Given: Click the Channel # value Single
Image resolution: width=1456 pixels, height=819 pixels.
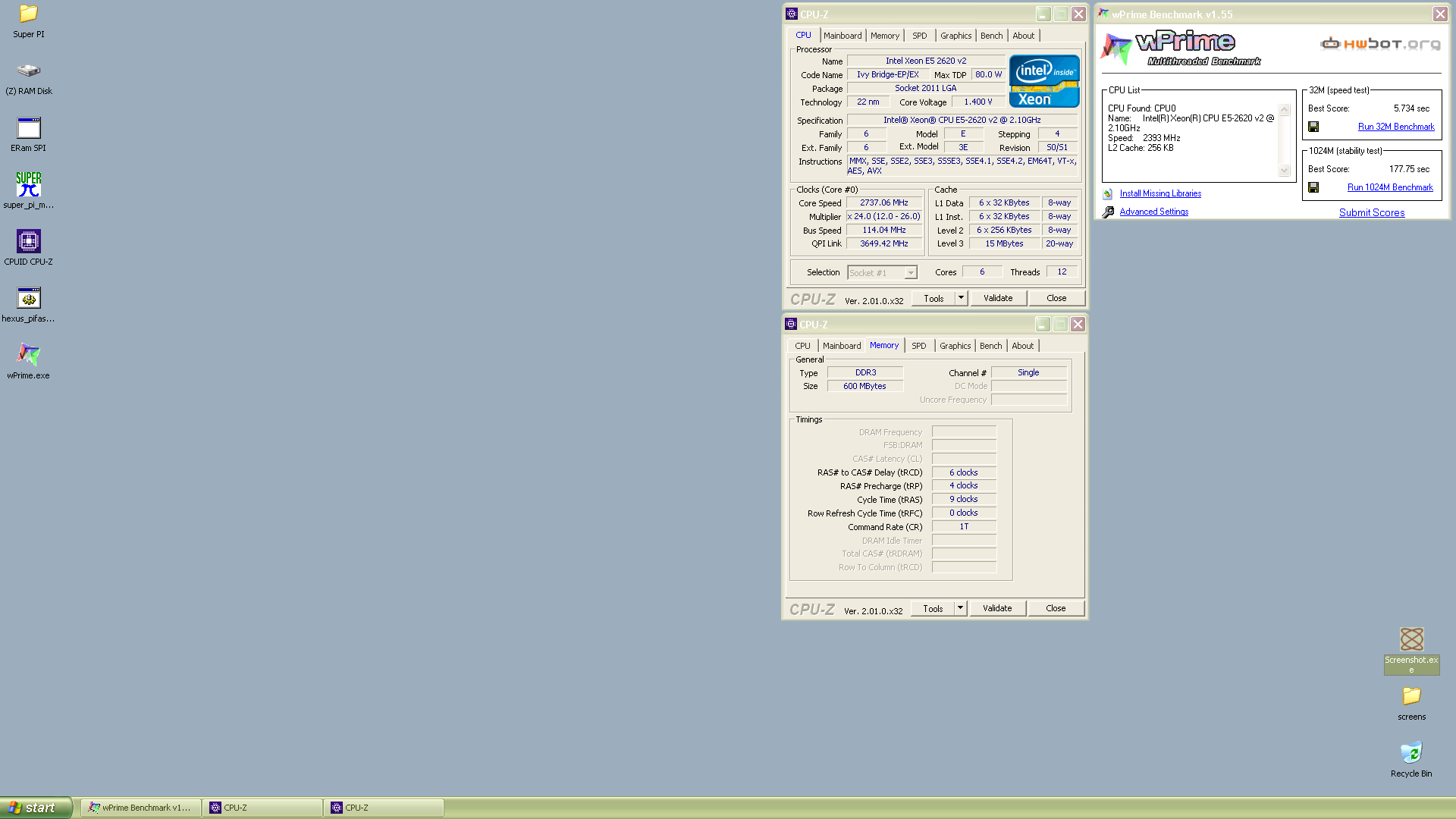Looking at the screenshot, I should [1028, 372].
